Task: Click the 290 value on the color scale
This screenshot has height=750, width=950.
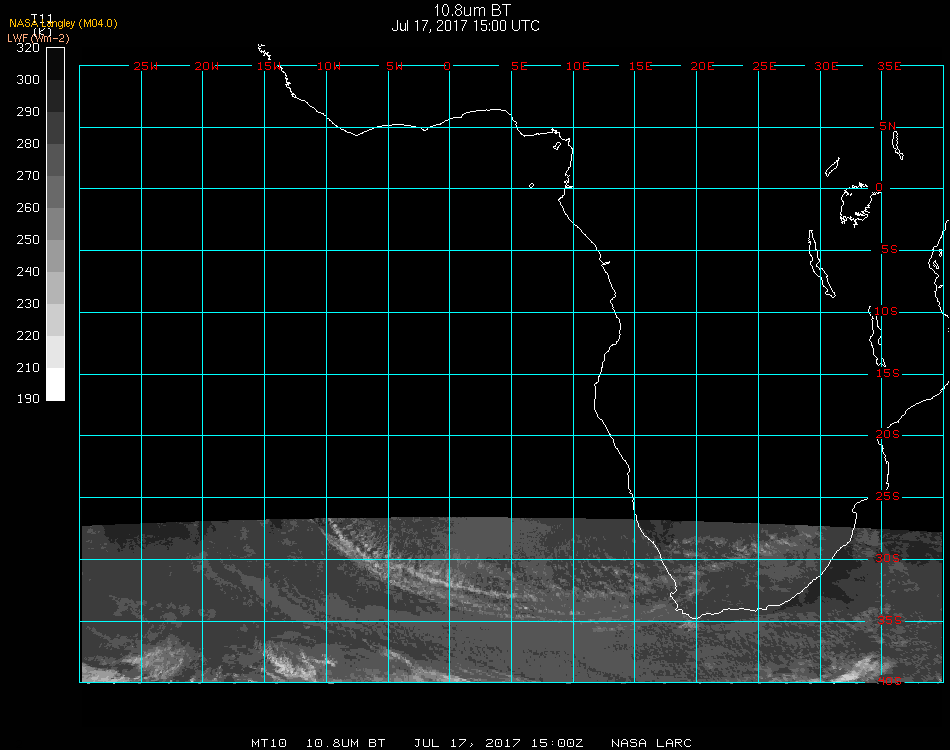Action: coord(28,111)
